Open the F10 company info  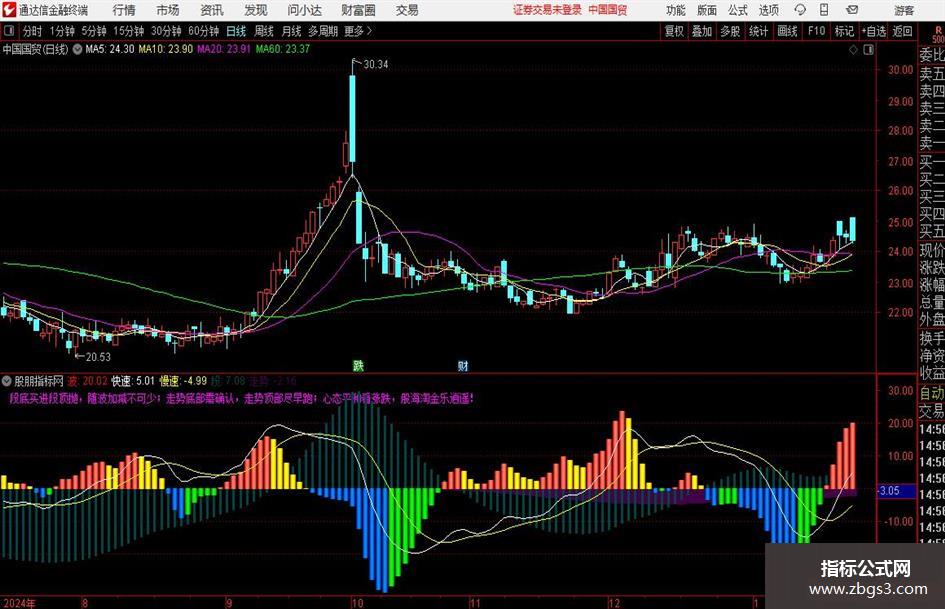click(817, 31)
